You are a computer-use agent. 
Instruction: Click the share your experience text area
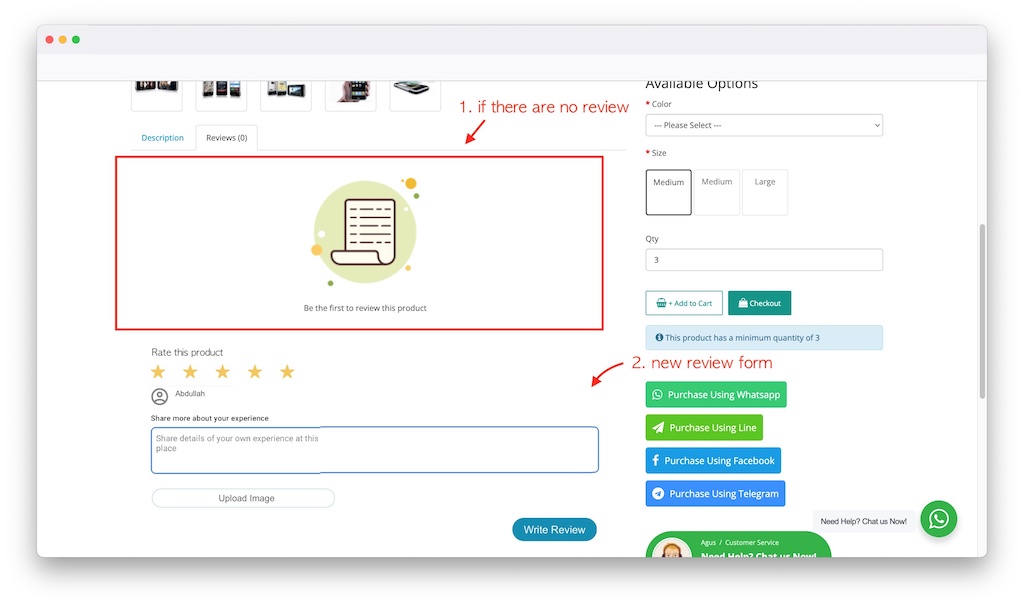pyautogui.click(x=374, y=449)
